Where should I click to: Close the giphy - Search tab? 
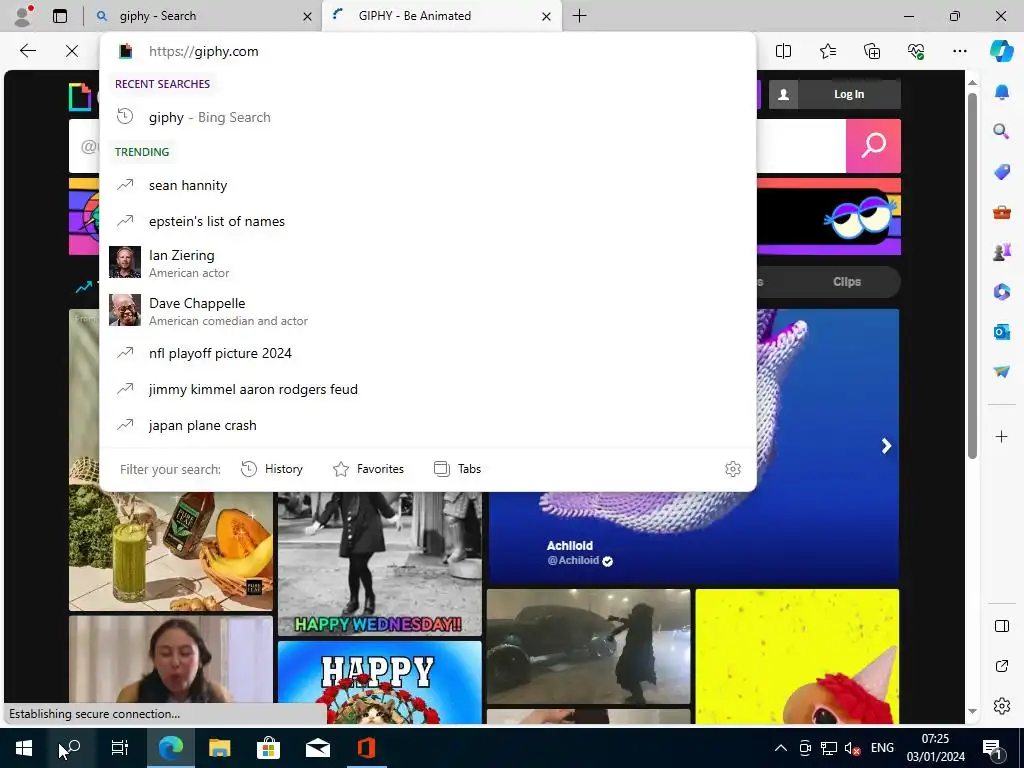(307, 16)
